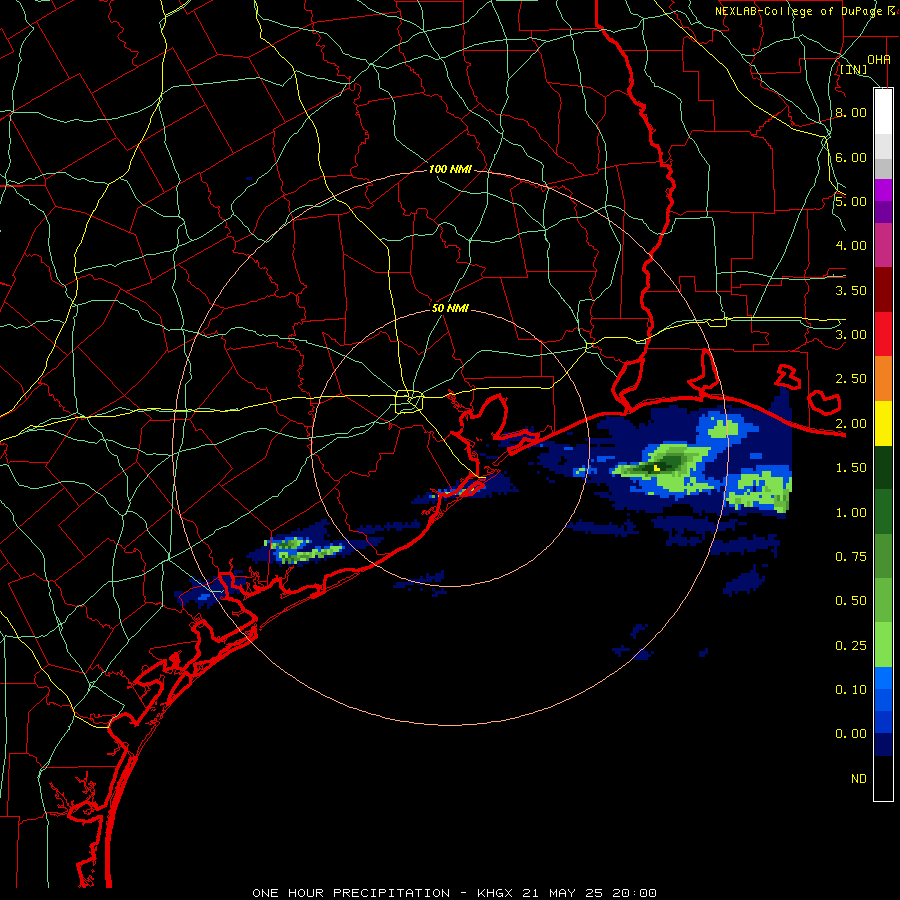The image size is (900, 900).
Task: Select the dark red swatch beside 3.50
Action: 883,290
